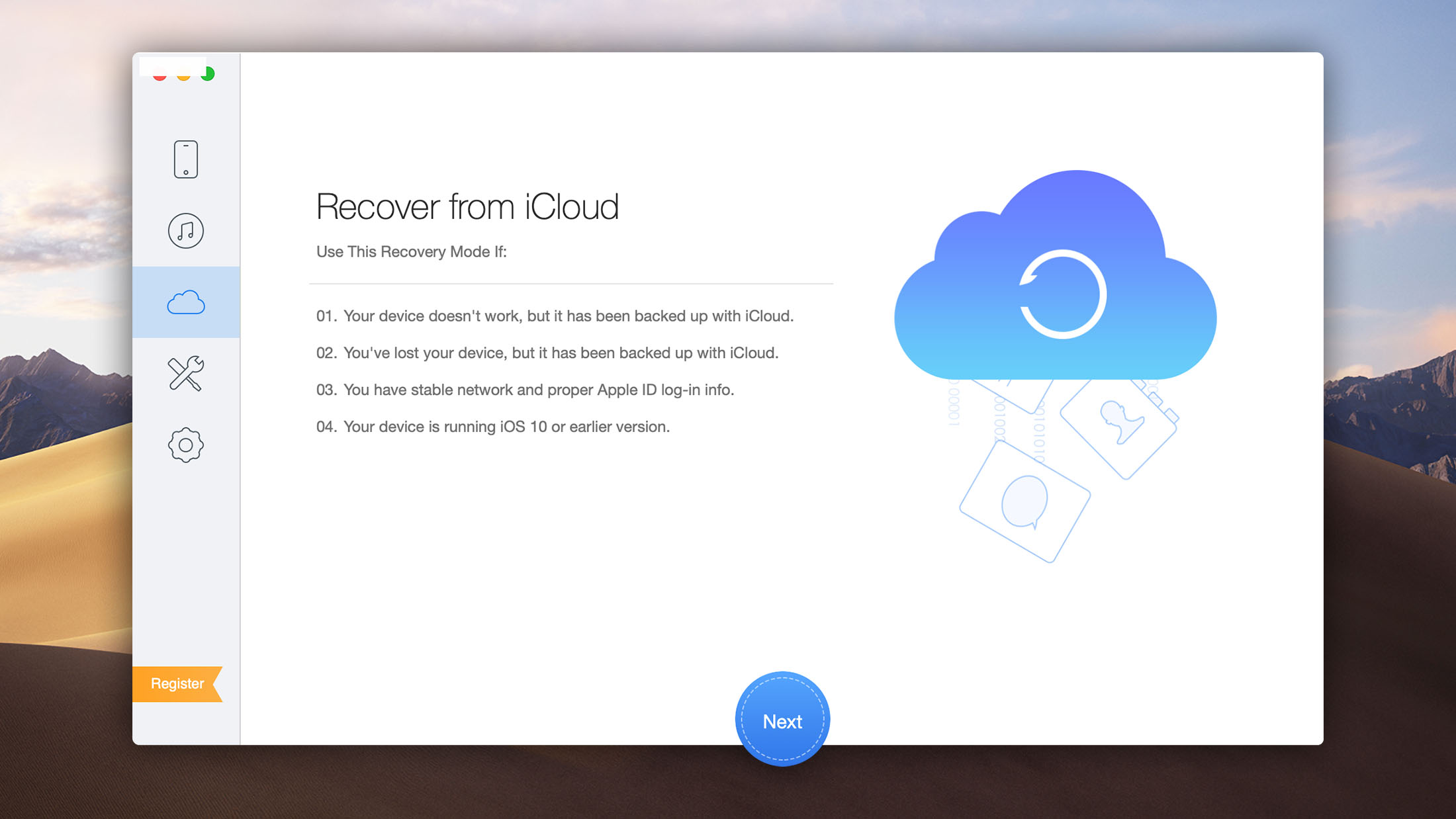Click the "Use This Recovery Mode If:" text

tap(412, 252)
